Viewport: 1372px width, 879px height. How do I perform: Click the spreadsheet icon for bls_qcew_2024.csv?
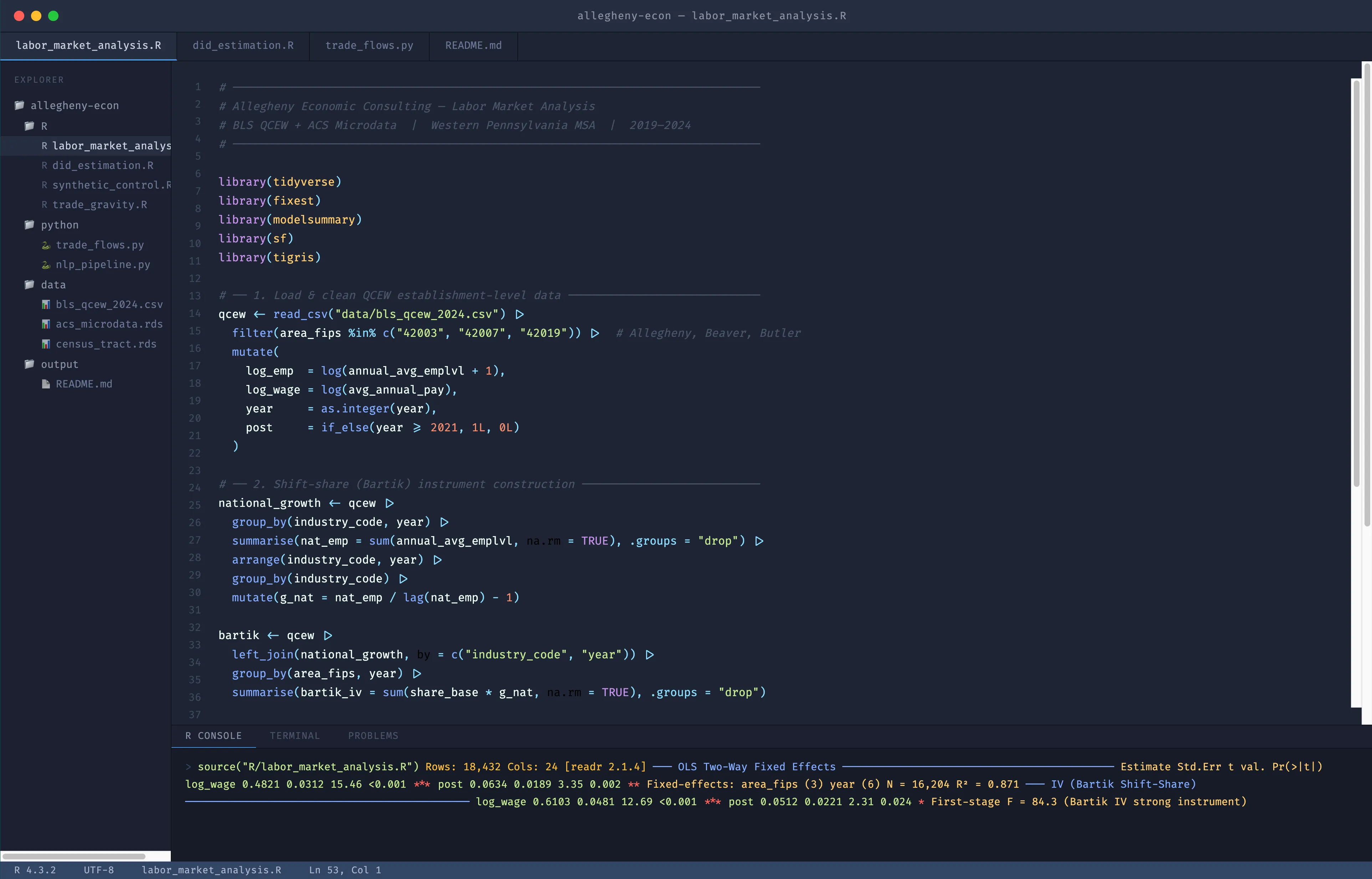point(46,304)
